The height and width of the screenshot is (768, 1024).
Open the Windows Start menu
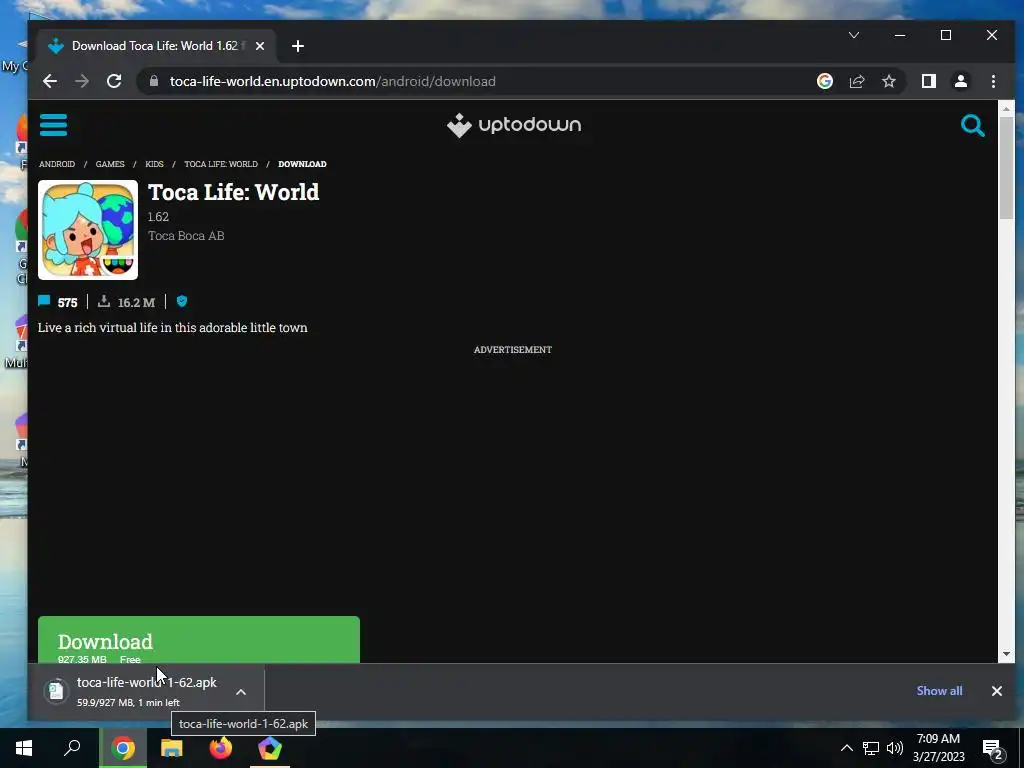pyautogui.click(x=24, y=748)
